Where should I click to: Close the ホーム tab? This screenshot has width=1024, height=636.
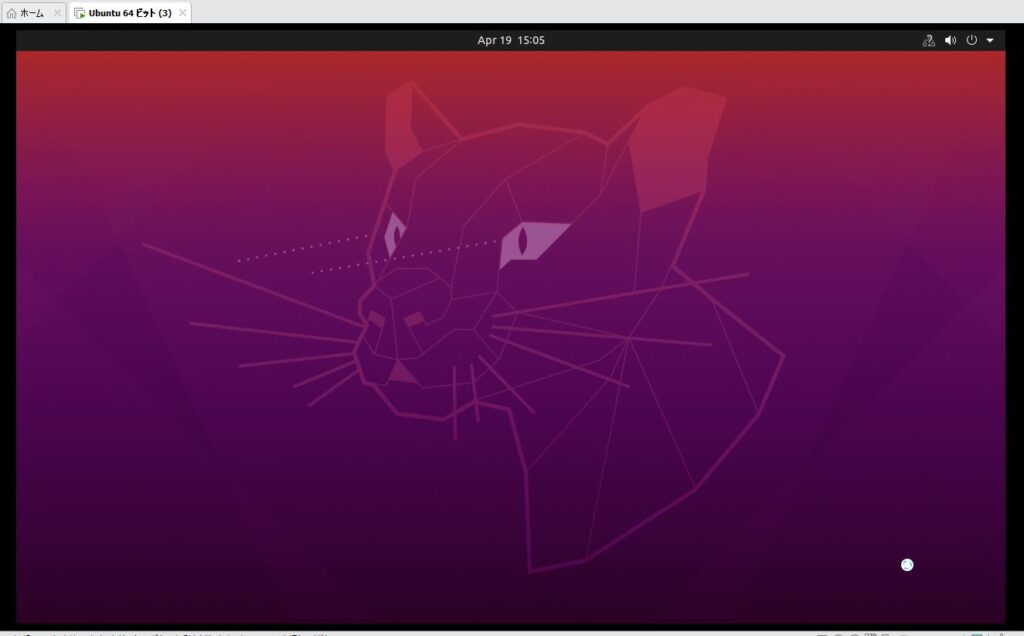point(57,13)
